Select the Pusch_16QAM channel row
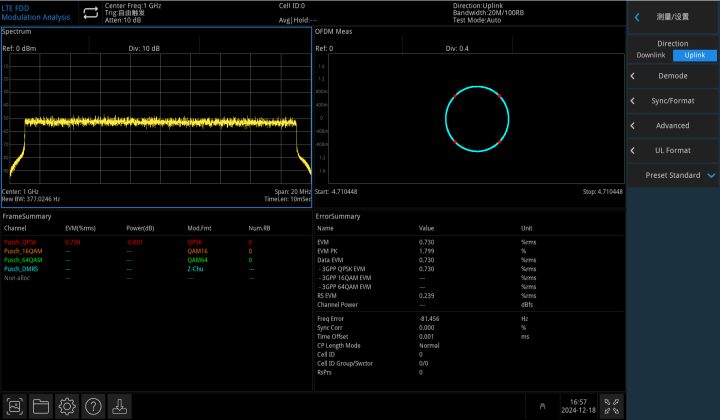The height and width of the screenshot is (420, 720). (x=156, y=251)
